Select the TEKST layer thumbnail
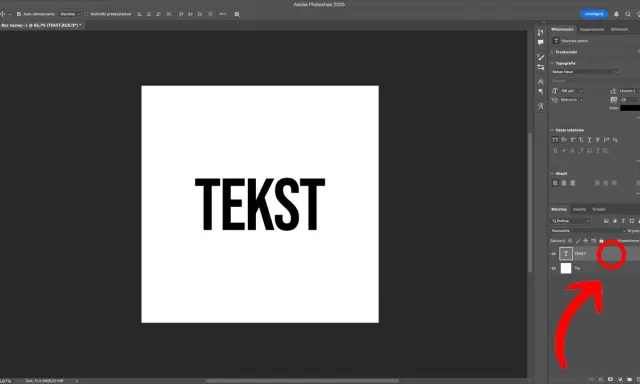This screenshot has width=640, height=384. (x=566, y=254)
